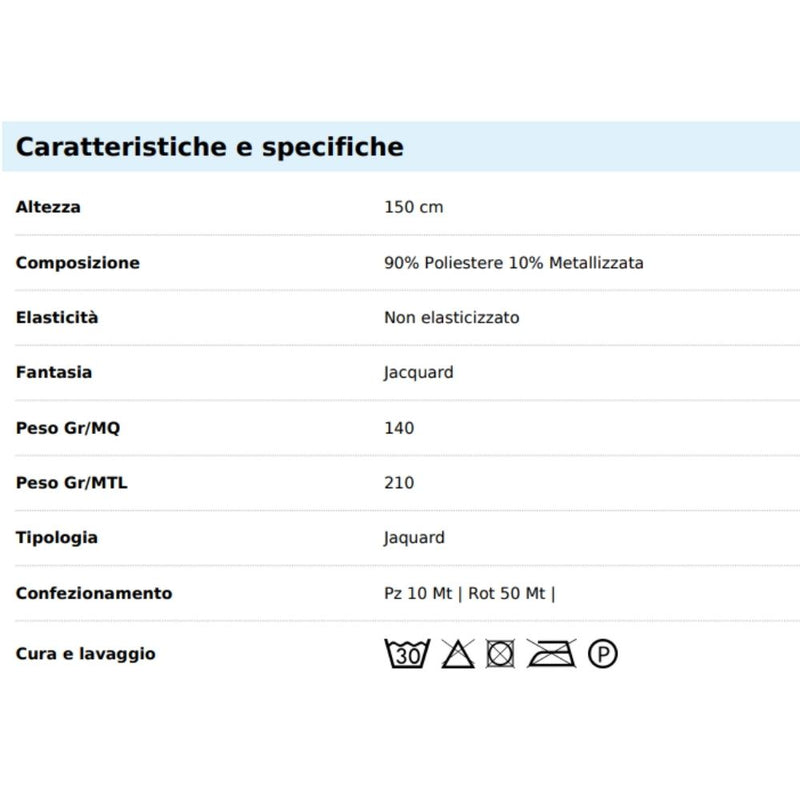Click the Rot 50 Mt packaging option
The width and height of the screenshot is (800, 800).
click(x=507, y=593)
